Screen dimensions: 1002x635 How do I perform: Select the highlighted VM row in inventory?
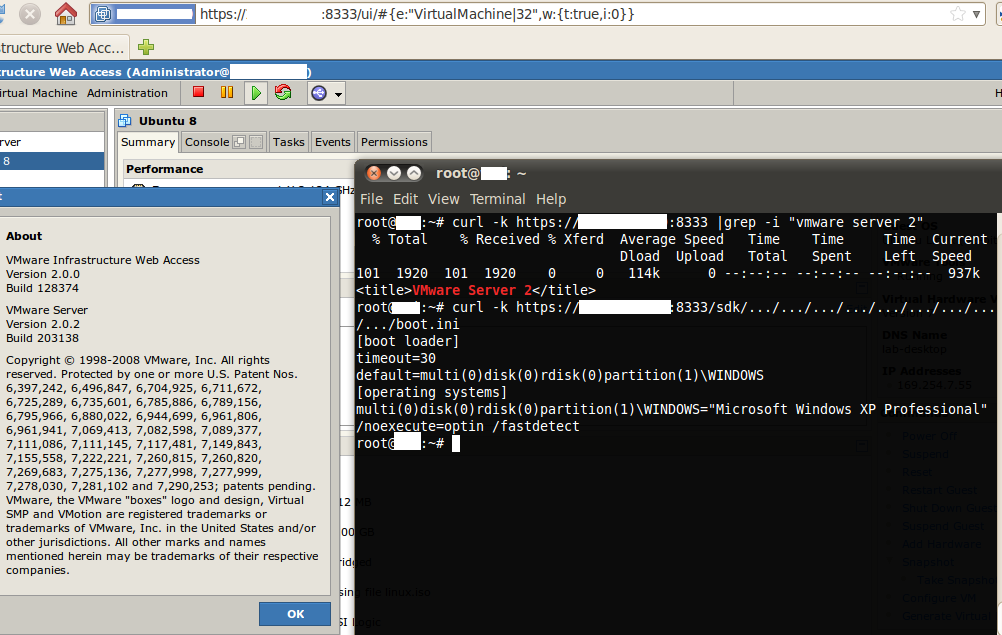(x=52, y=161)
